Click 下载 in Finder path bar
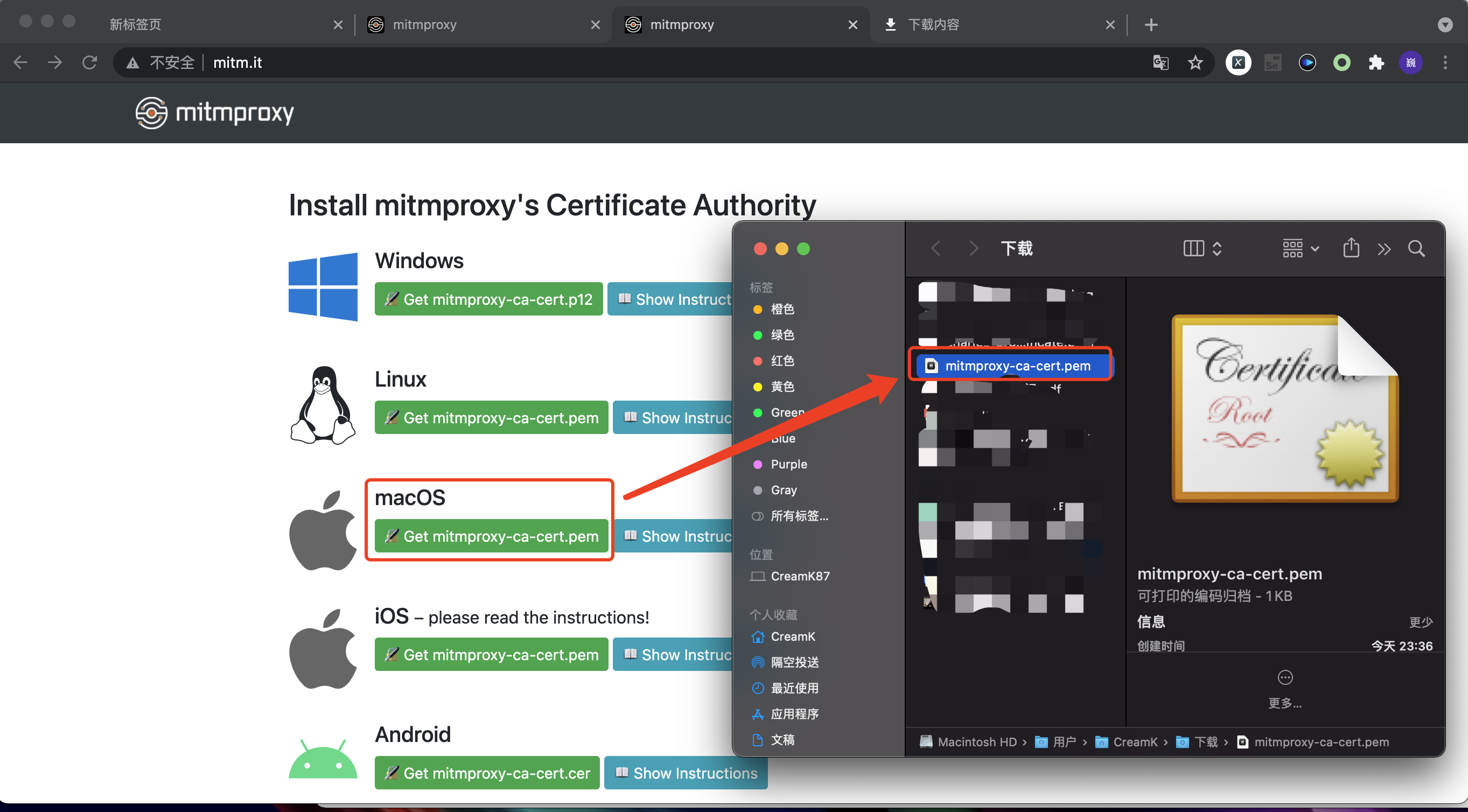Image resolution: width=1468 pixels, height=812 pixels. 1197,742
